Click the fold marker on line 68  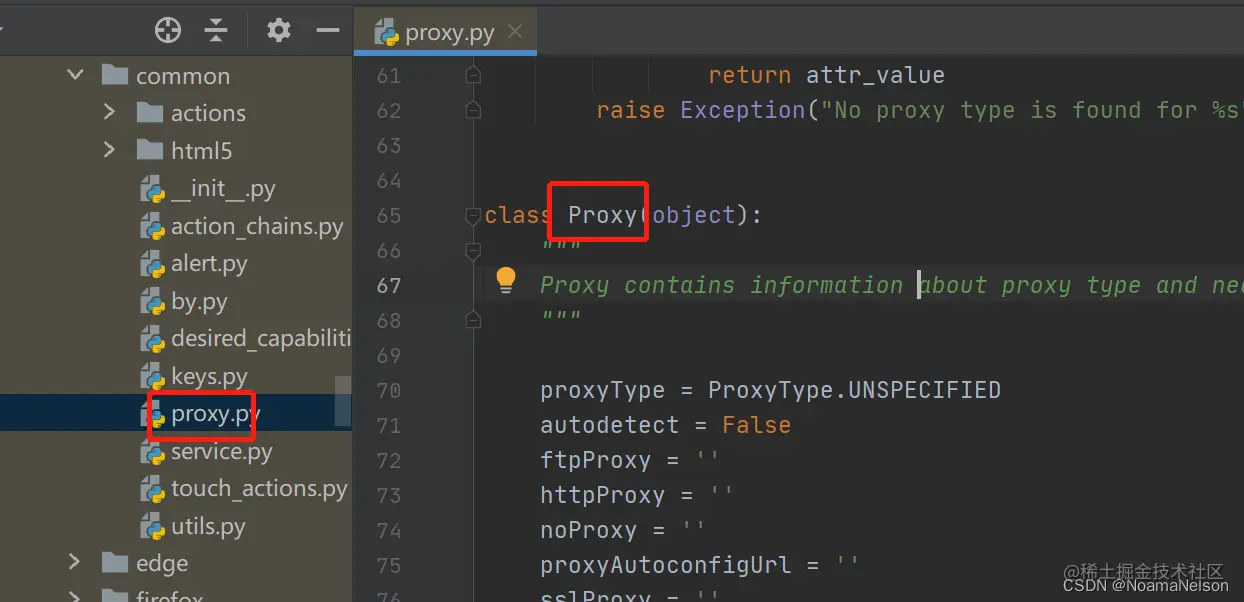tap(473, 320)
